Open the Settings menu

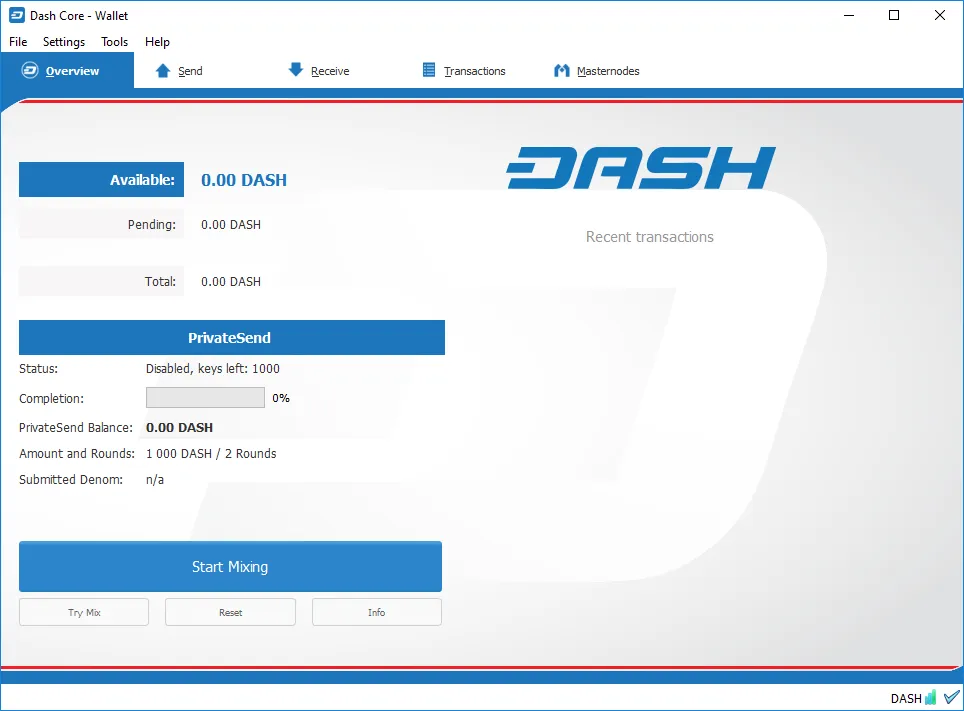(x=64, y=42)
